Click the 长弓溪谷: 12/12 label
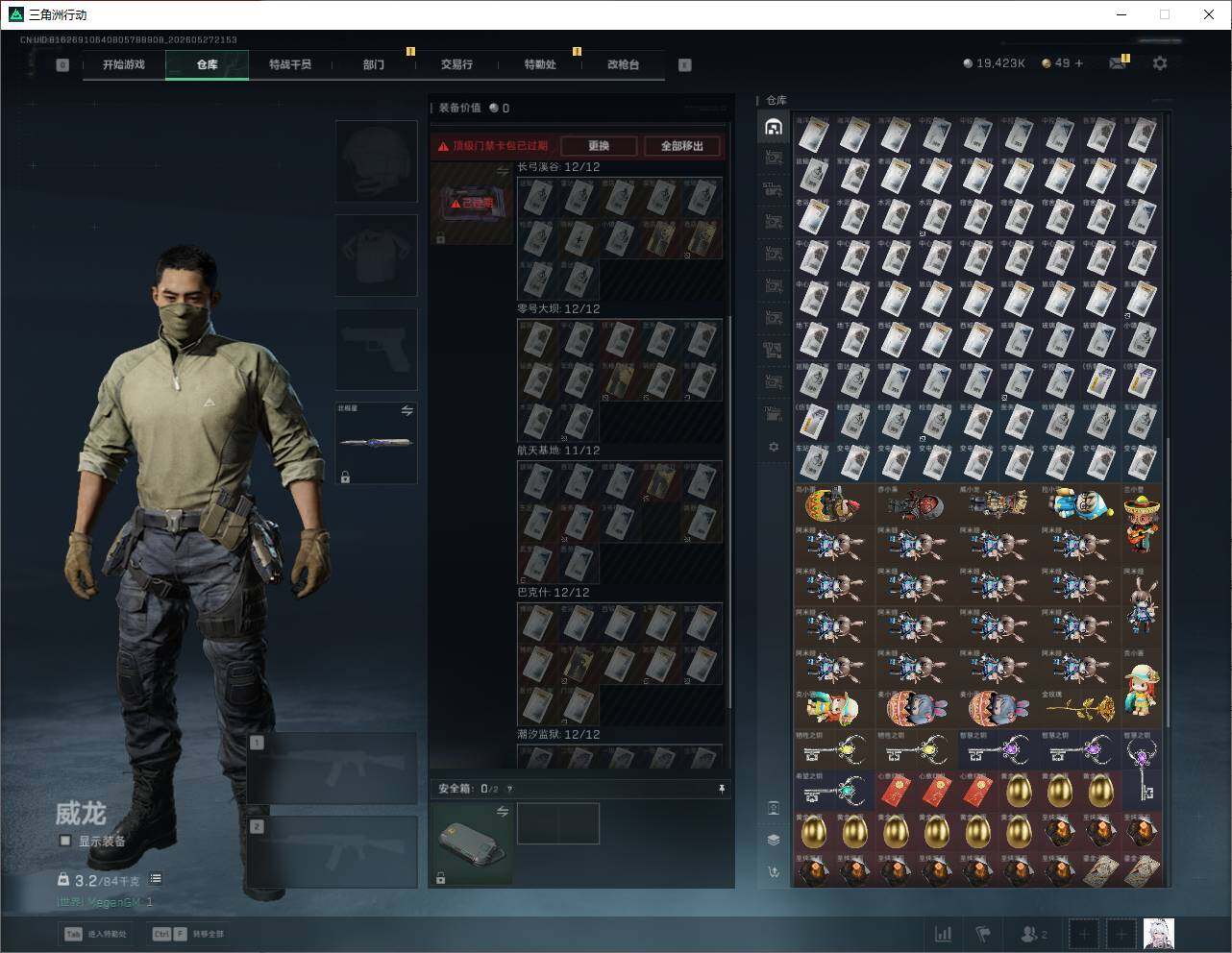The width and height of the screenshot is (1232, 953). click(558, 167)
